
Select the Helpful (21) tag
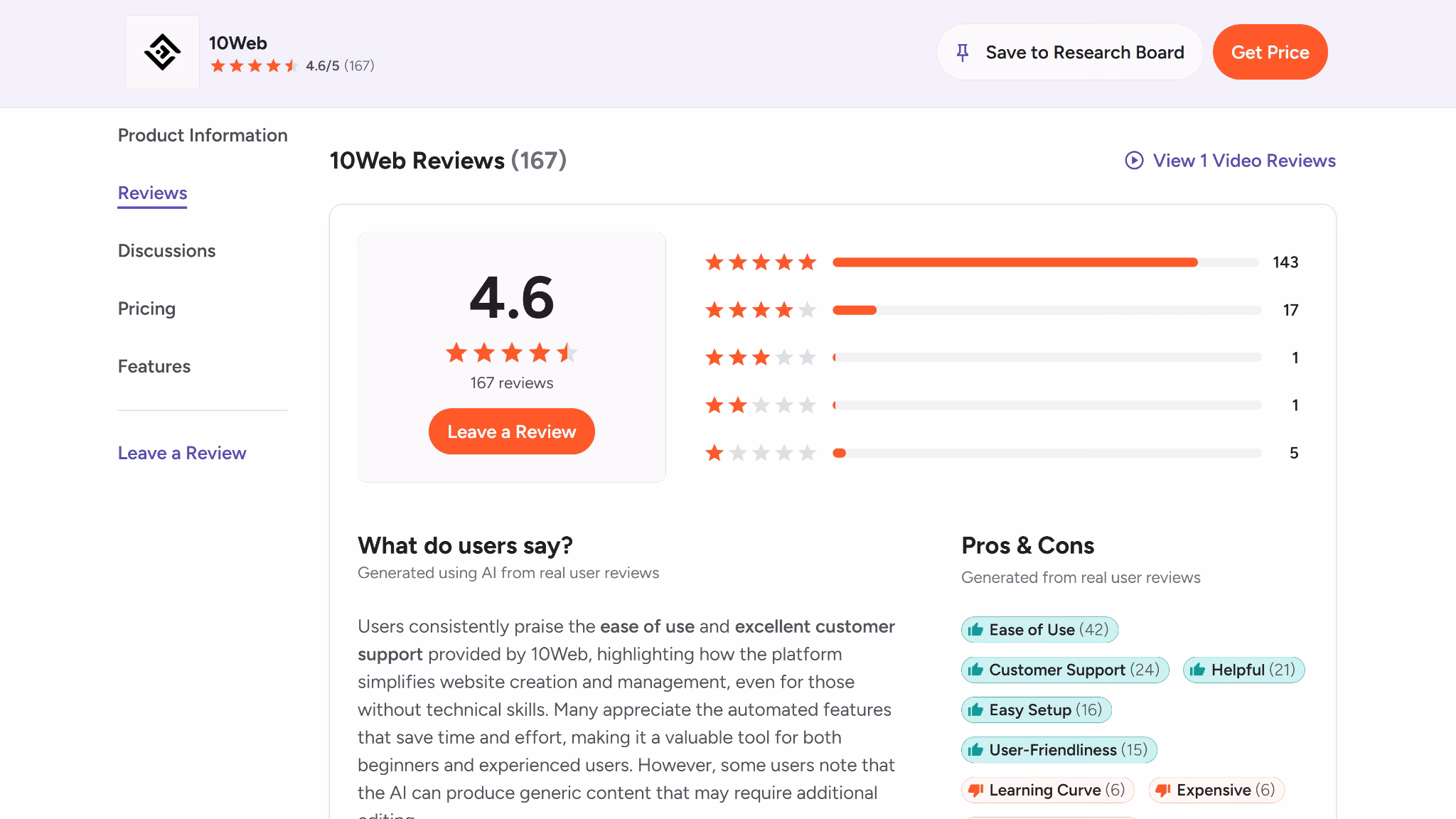(x=1244, y=670)
